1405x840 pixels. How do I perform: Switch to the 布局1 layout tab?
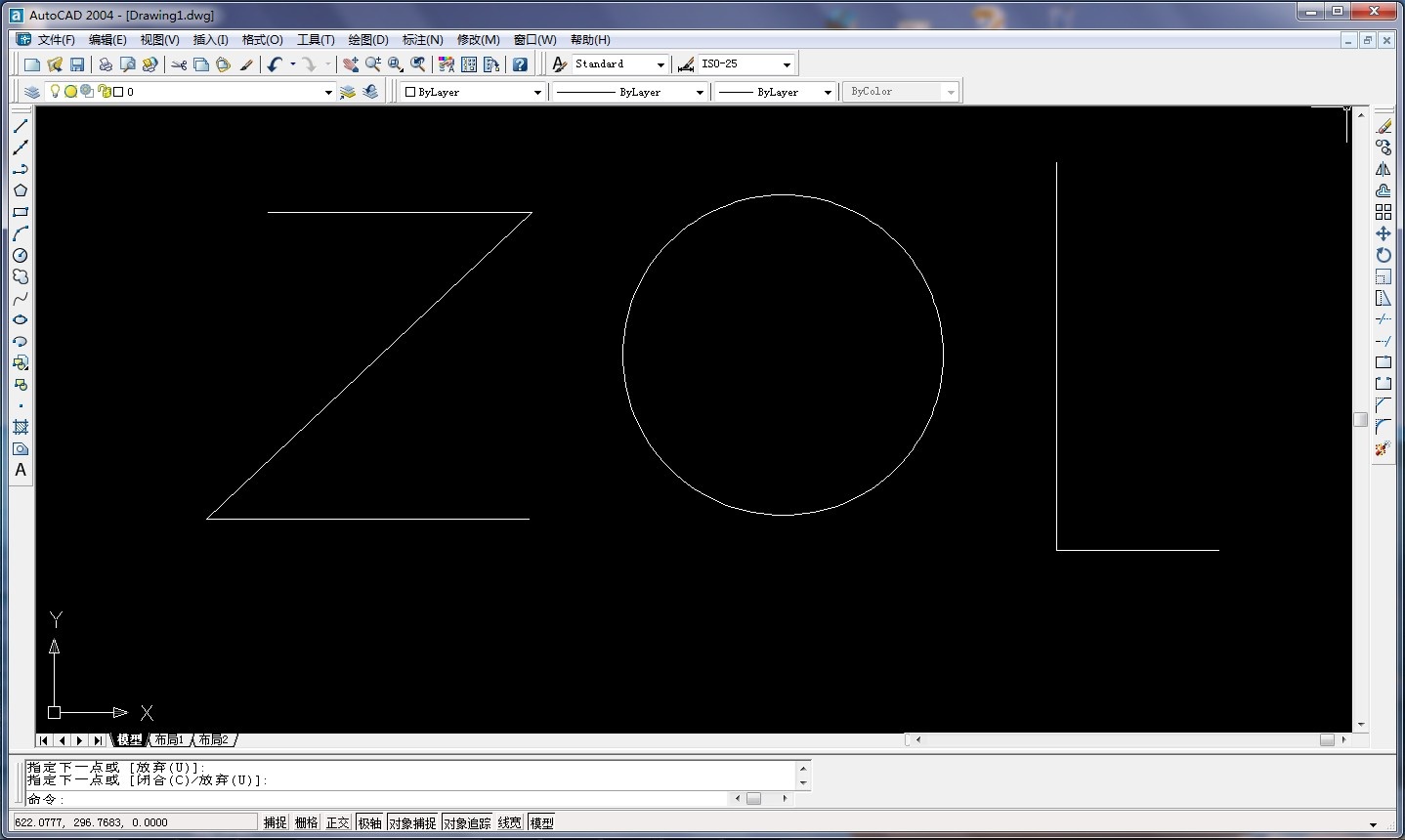click(x=169, y=740)
